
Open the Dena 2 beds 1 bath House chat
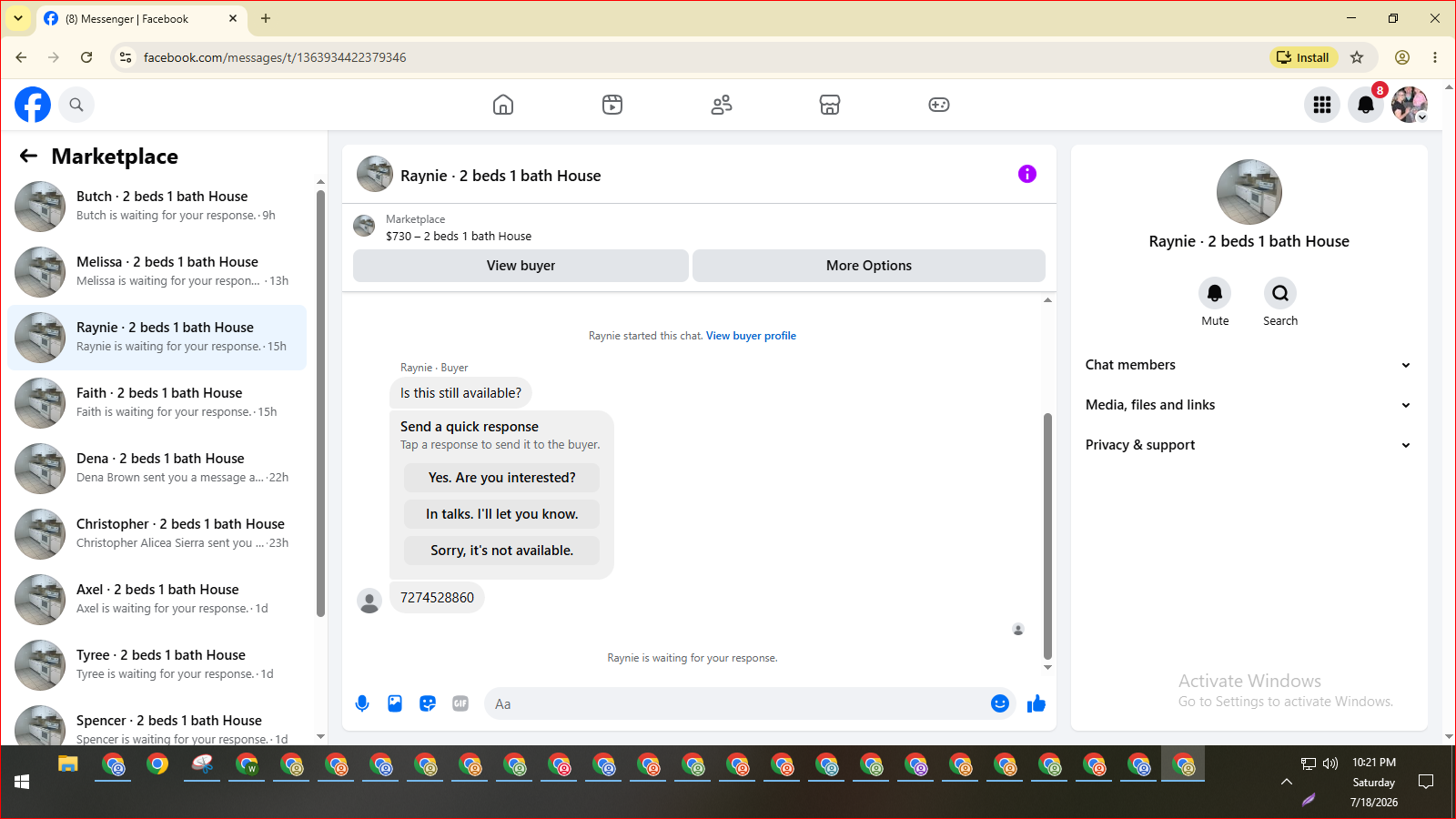pyautogui.click(x=157, y=469)
